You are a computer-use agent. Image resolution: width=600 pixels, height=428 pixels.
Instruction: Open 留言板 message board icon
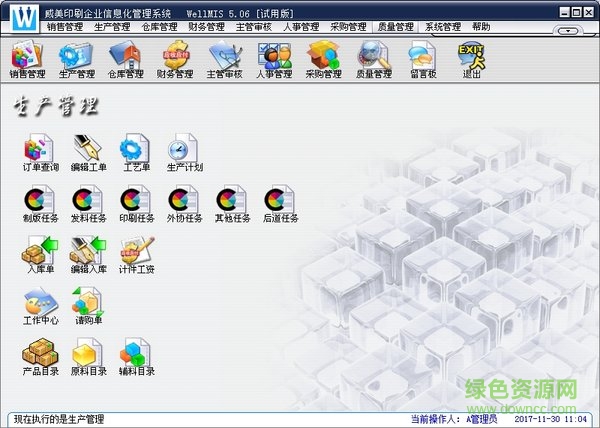tap(423, 59)
